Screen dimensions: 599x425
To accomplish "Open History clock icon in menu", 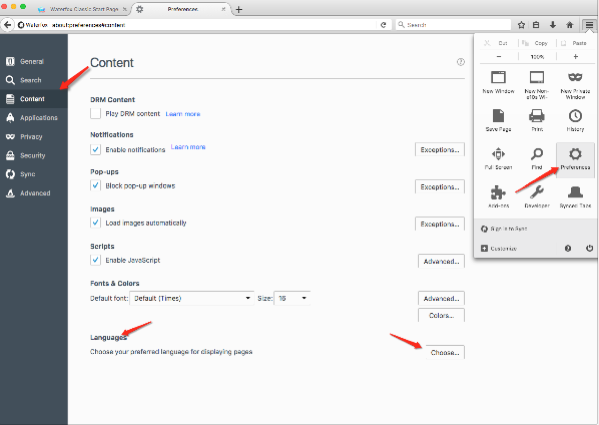I will pyautogui.click(x=575, y=116).
